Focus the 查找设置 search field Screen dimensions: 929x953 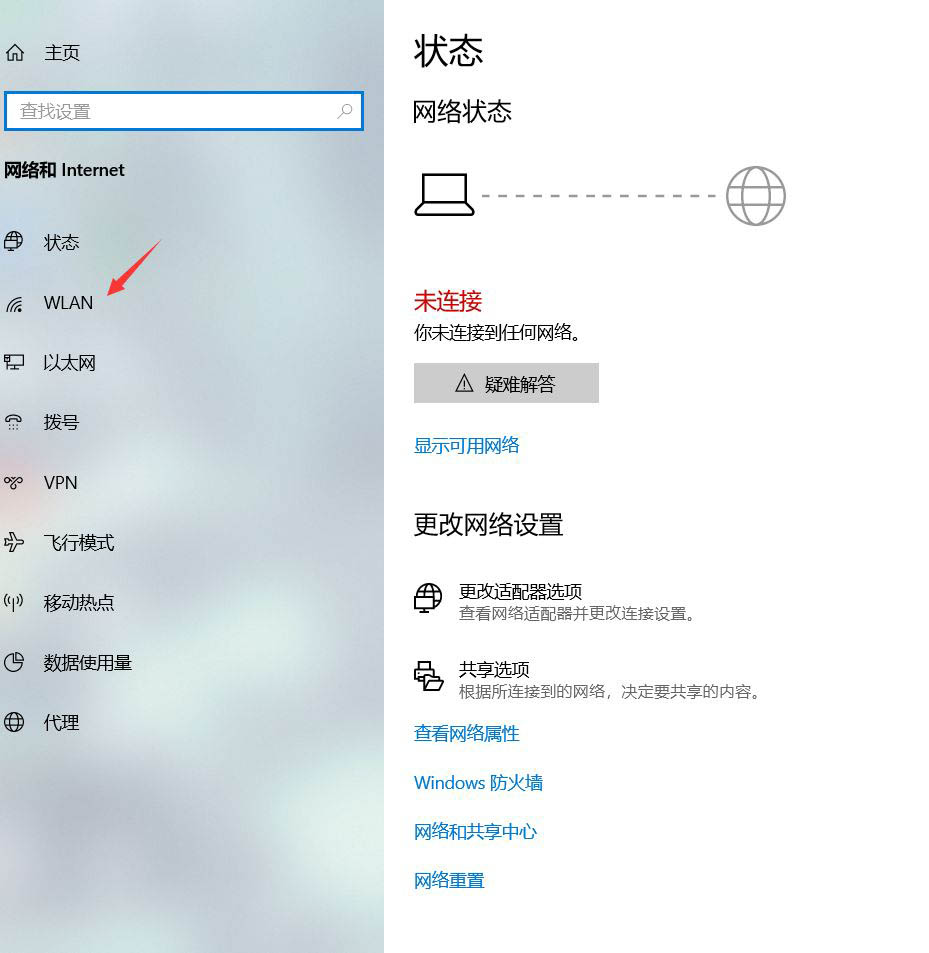[x=170, y=111]
